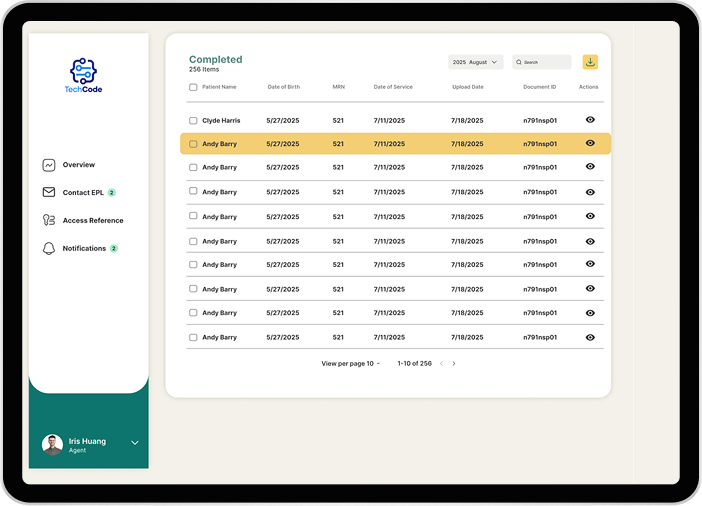
Task: Click highlighted row's birth date 5/27/2025
Action: (x=283, y=144)
